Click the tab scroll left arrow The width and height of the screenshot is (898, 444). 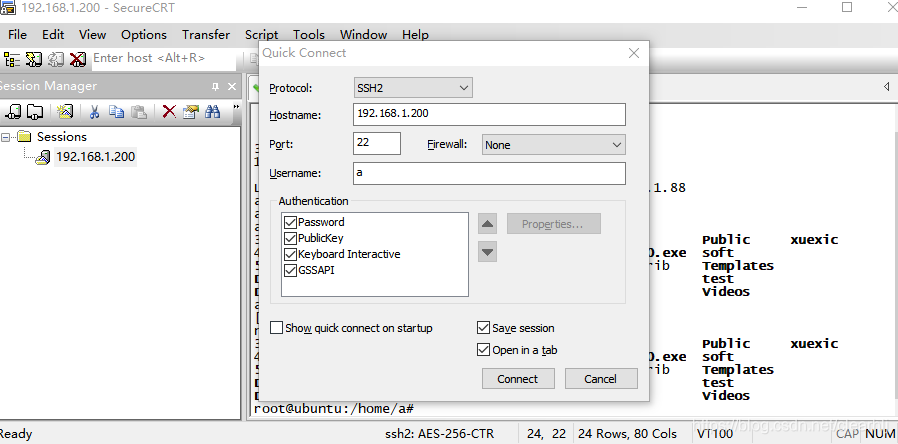tap(886, 87)
